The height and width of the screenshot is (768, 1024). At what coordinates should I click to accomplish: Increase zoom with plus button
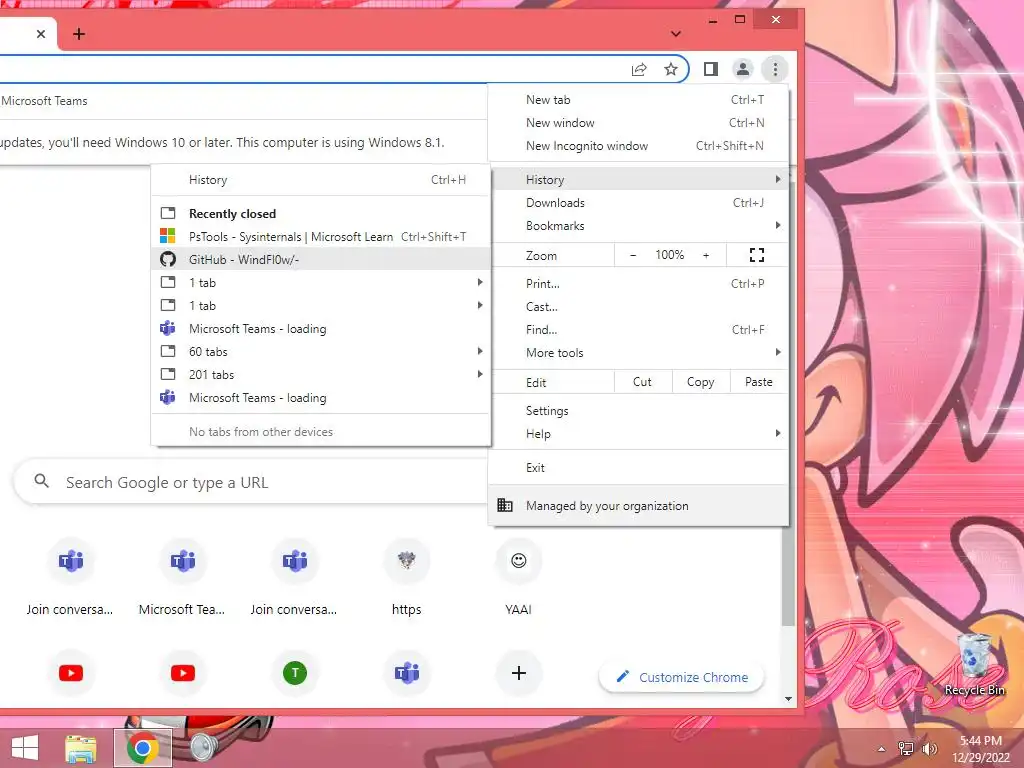[706, 255]
